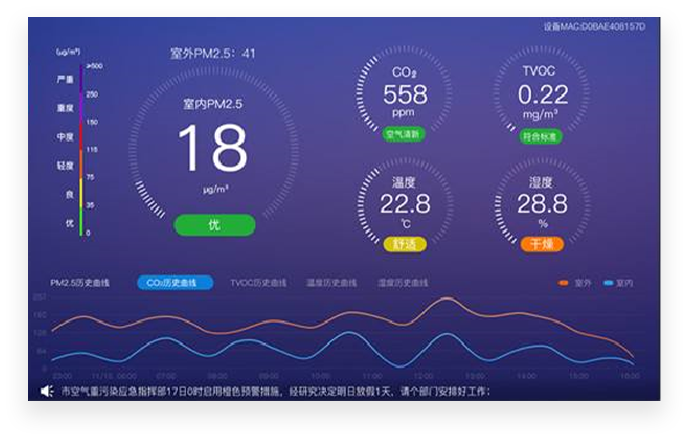Click the yellow 舒适 comfort badge
This screenshot has width=690, height=441.
[x=403, y=243]
